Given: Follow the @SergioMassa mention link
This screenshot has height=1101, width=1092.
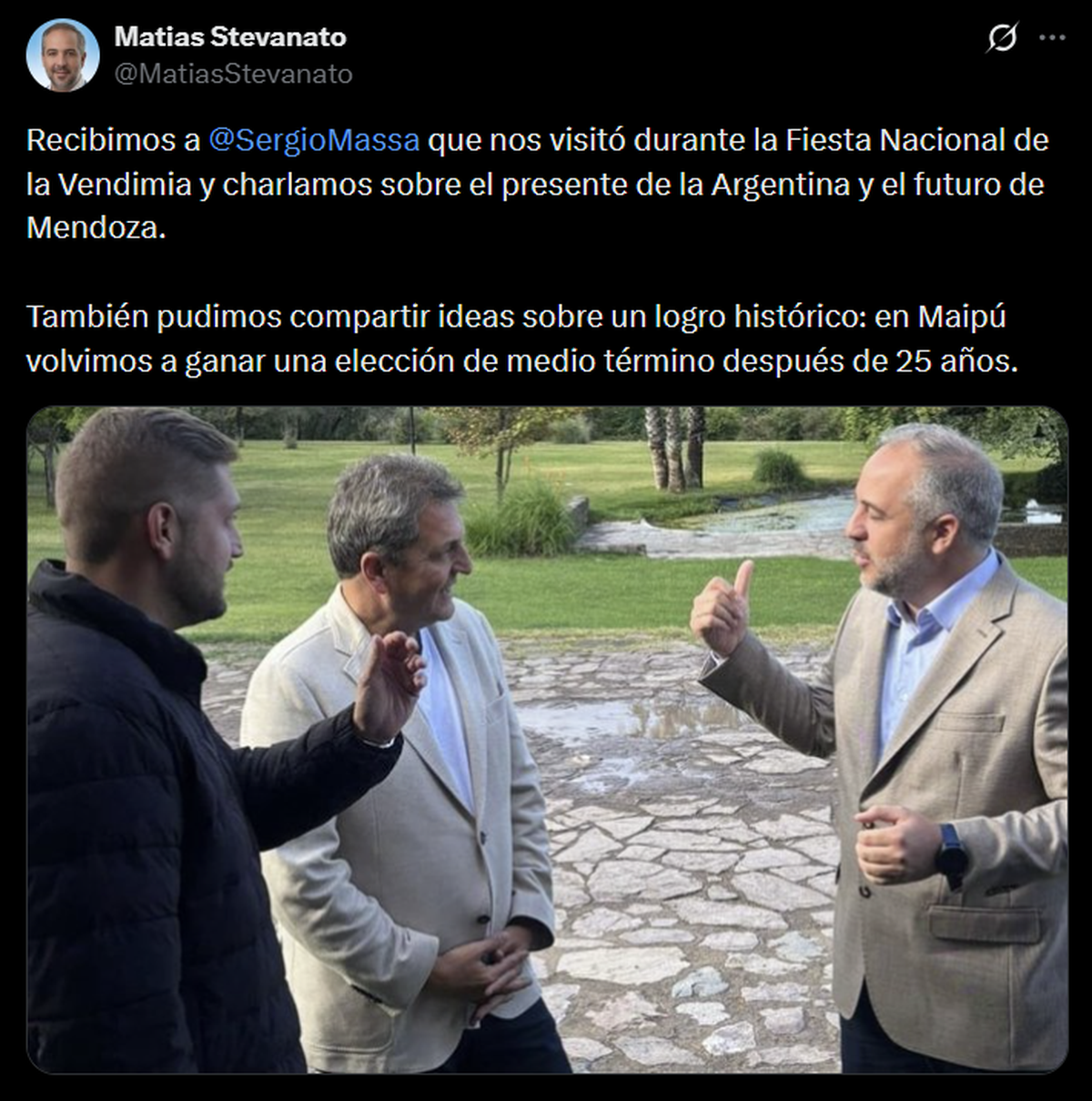Looking at the screenshot, I should (x=314, y=140).
